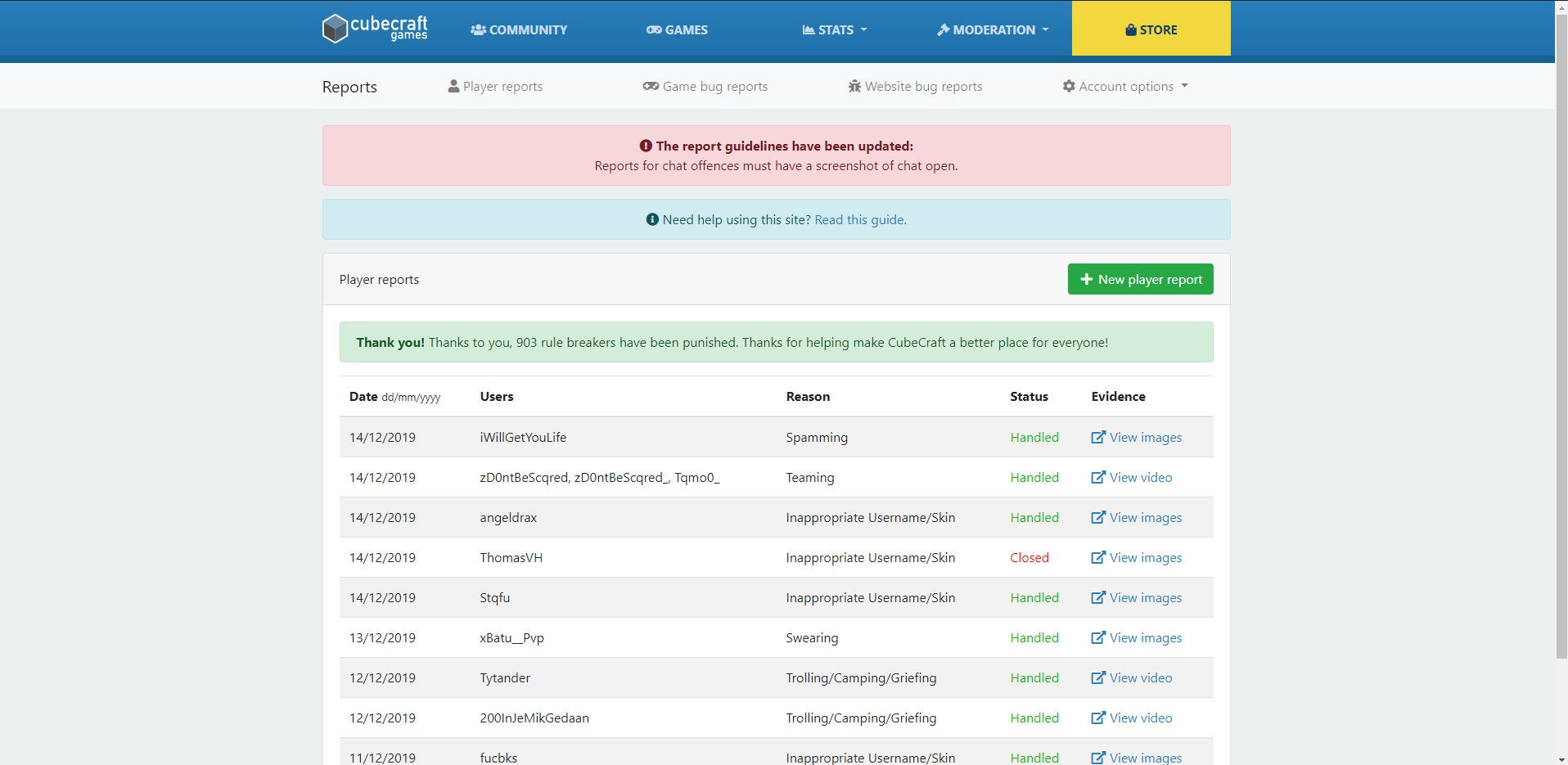Open the Games menu item
The height and width of the screenshot is (765, 1568).
677,29
